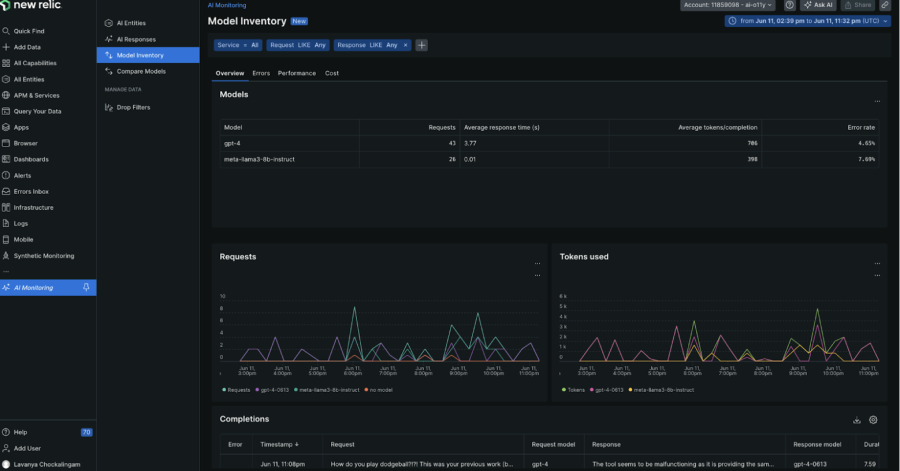Remove the Response LIKE Any filter

tap(405, 45)
